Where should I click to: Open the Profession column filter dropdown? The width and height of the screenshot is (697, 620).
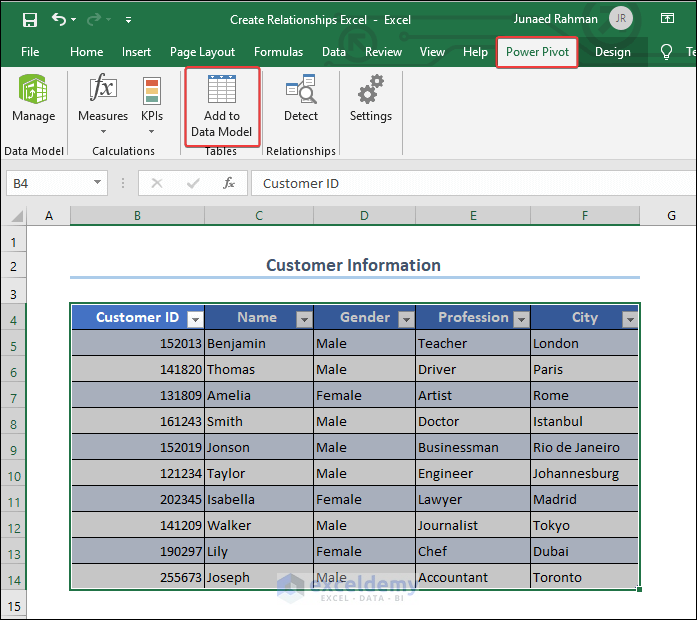pos(521,319)
